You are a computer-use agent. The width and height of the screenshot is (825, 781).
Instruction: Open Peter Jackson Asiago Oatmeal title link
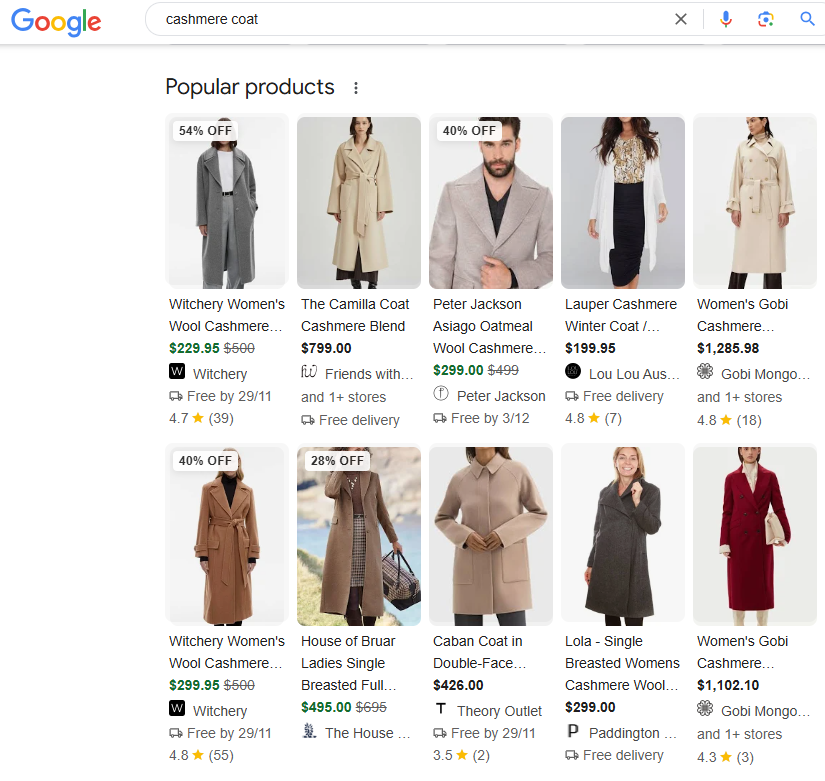pos(489,326)
